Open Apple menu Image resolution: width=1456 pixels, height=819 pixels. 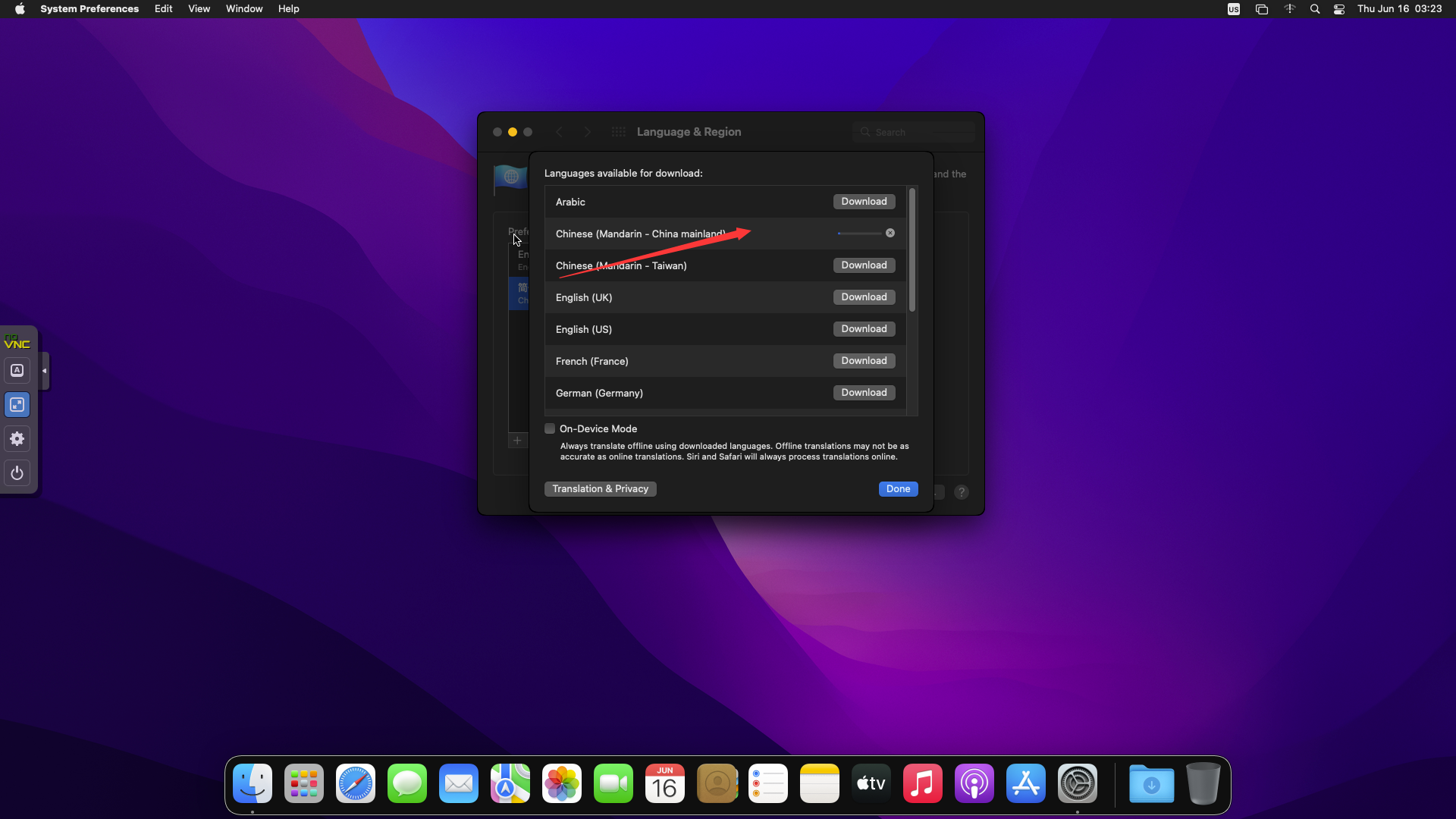click(20, 9)
